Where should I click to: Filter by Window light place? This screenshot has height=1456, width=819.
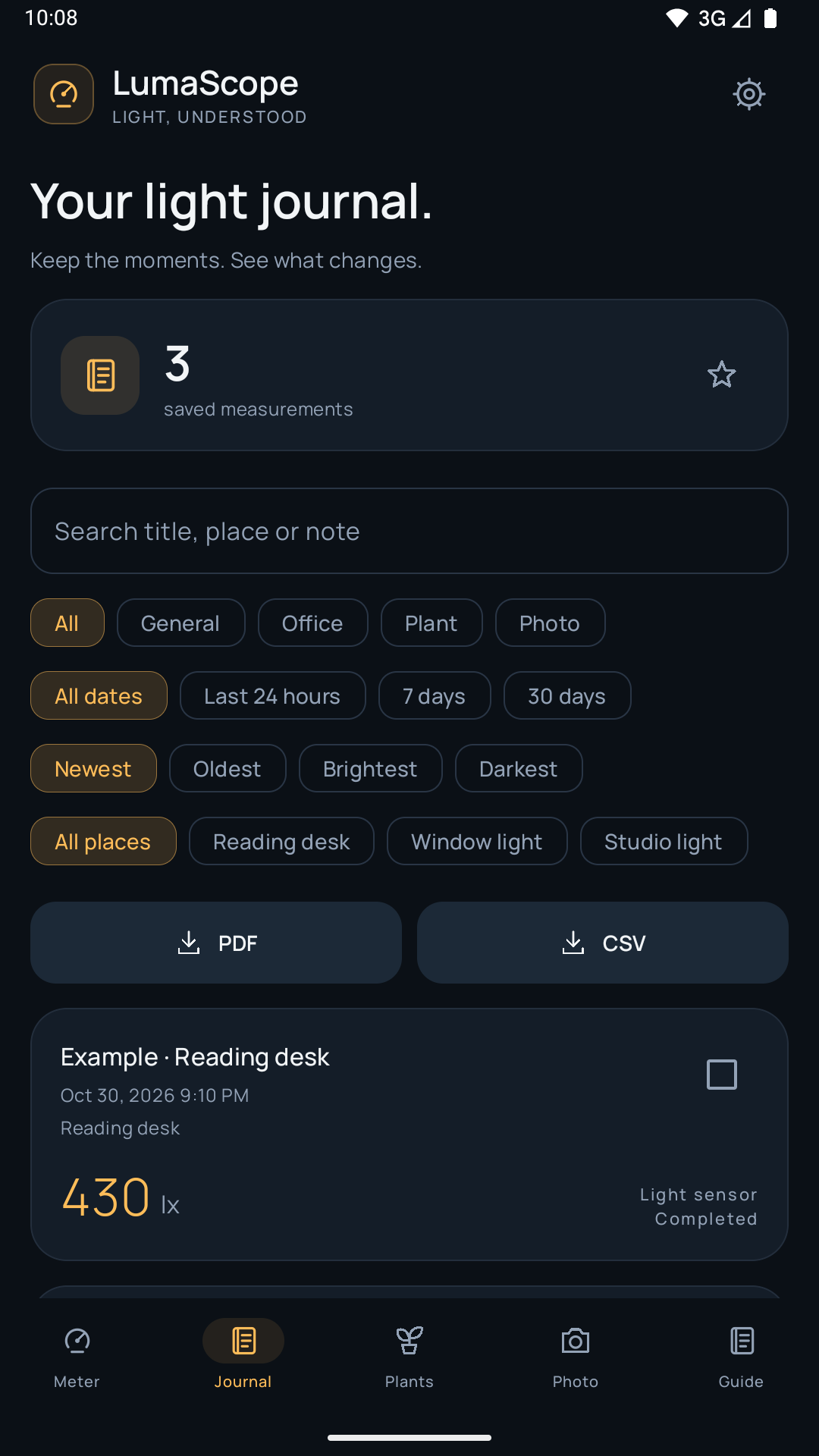click(x=477, y=842)
